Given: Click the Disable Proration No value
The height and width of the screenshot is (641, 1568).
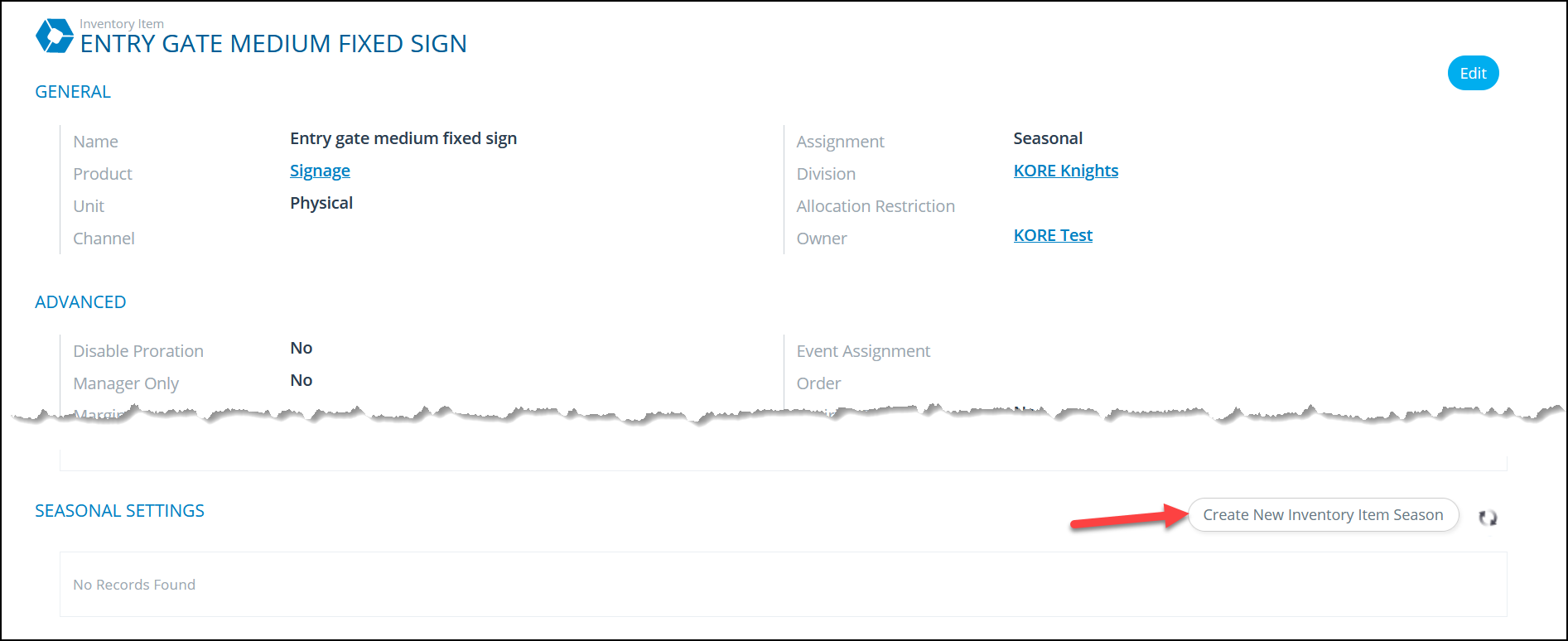Looking at the screenshot, I should pyautogui.click(x=301, y=348).
